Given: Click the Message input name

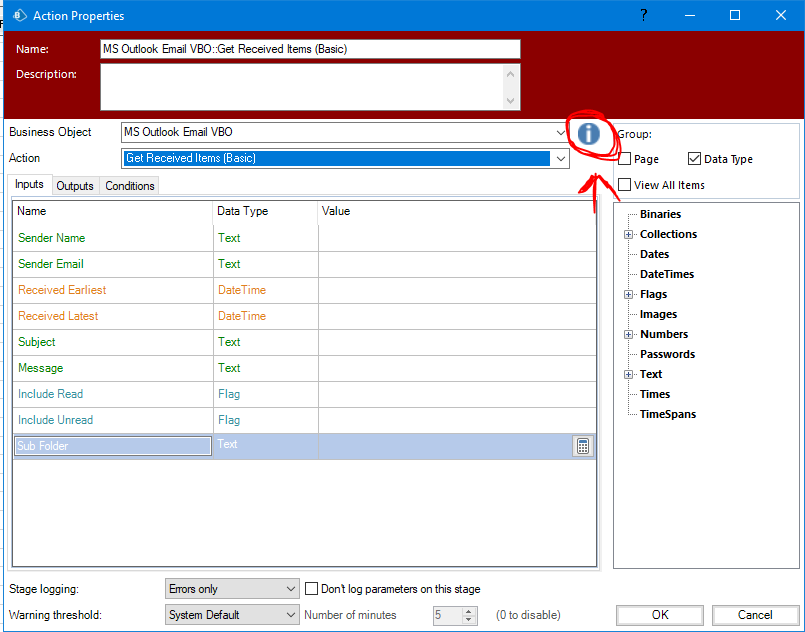Looking at the screenshot, I should pos(41,368).
